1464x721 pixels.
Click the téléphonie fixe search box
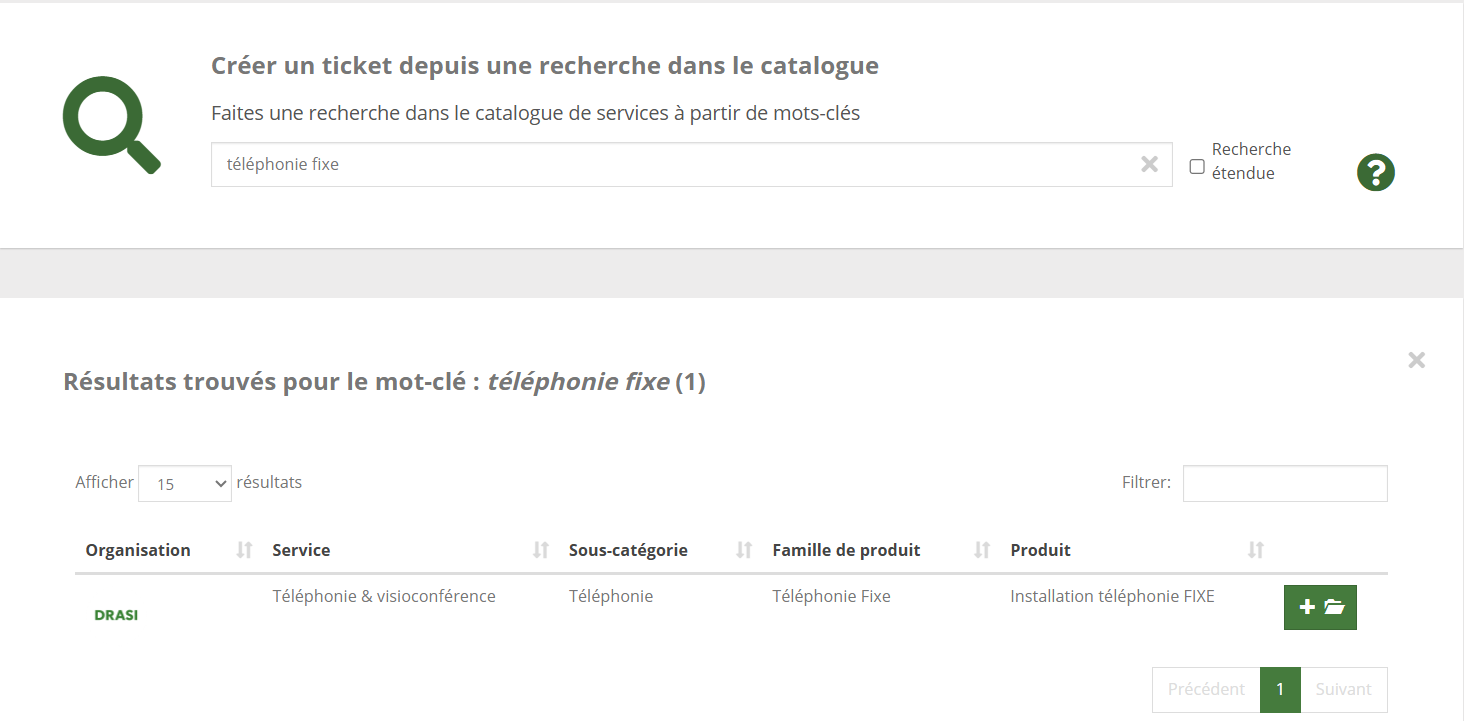coord(670,164)
